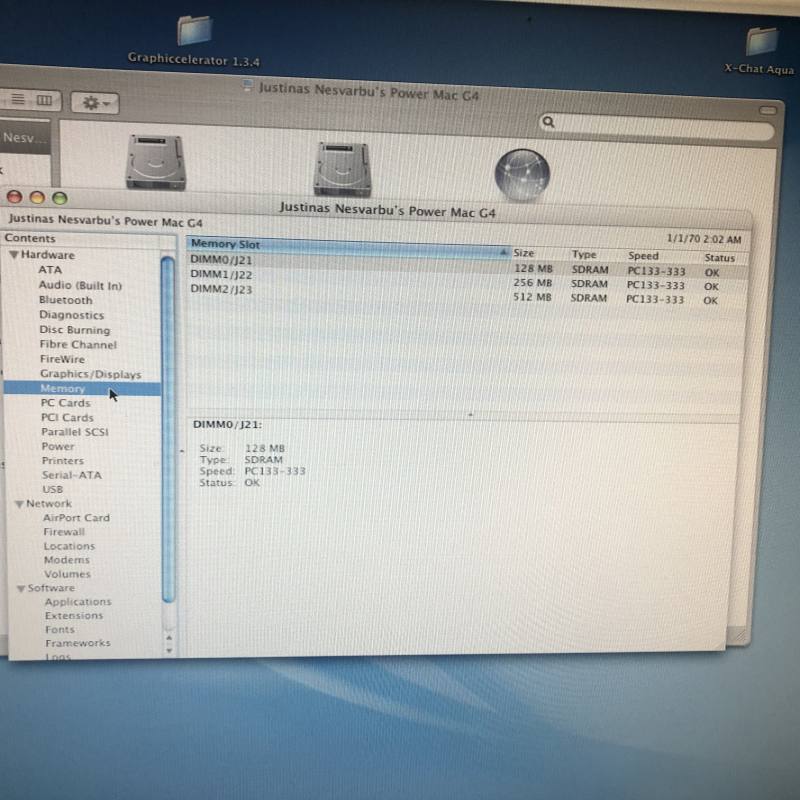The height and width of the screenshot is (800, 800).
Task: Click the Contents scrollbar down arrow
Action: pos(169,651)
